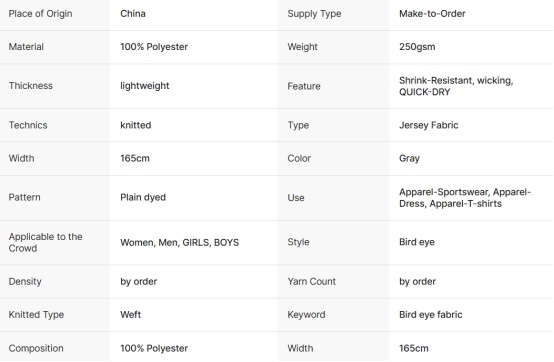Select the China origin value
Screen dimensions: 554x362
click(133, 14)
